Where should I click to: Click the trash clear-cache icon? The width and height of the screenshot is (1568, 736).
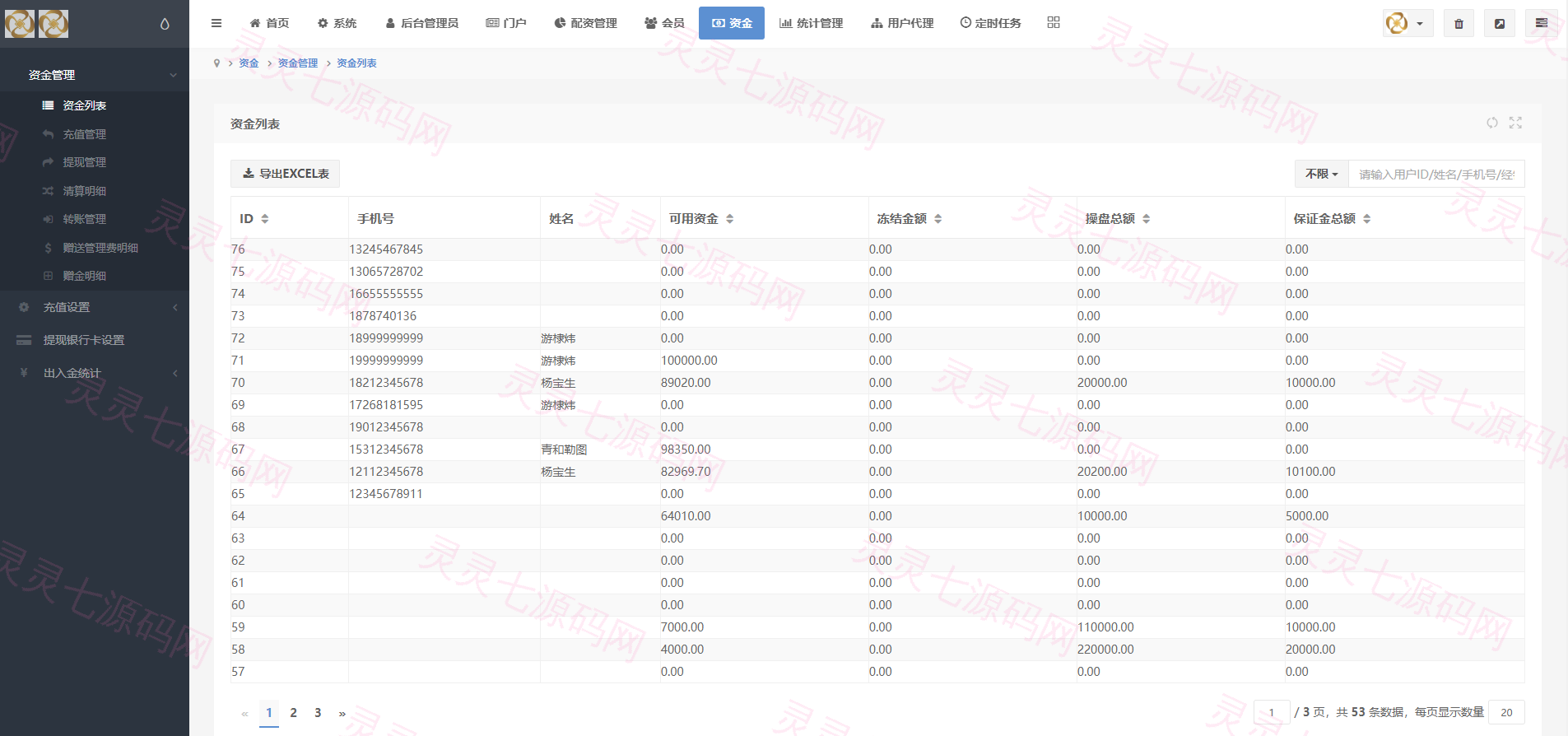click(1459, 23)
